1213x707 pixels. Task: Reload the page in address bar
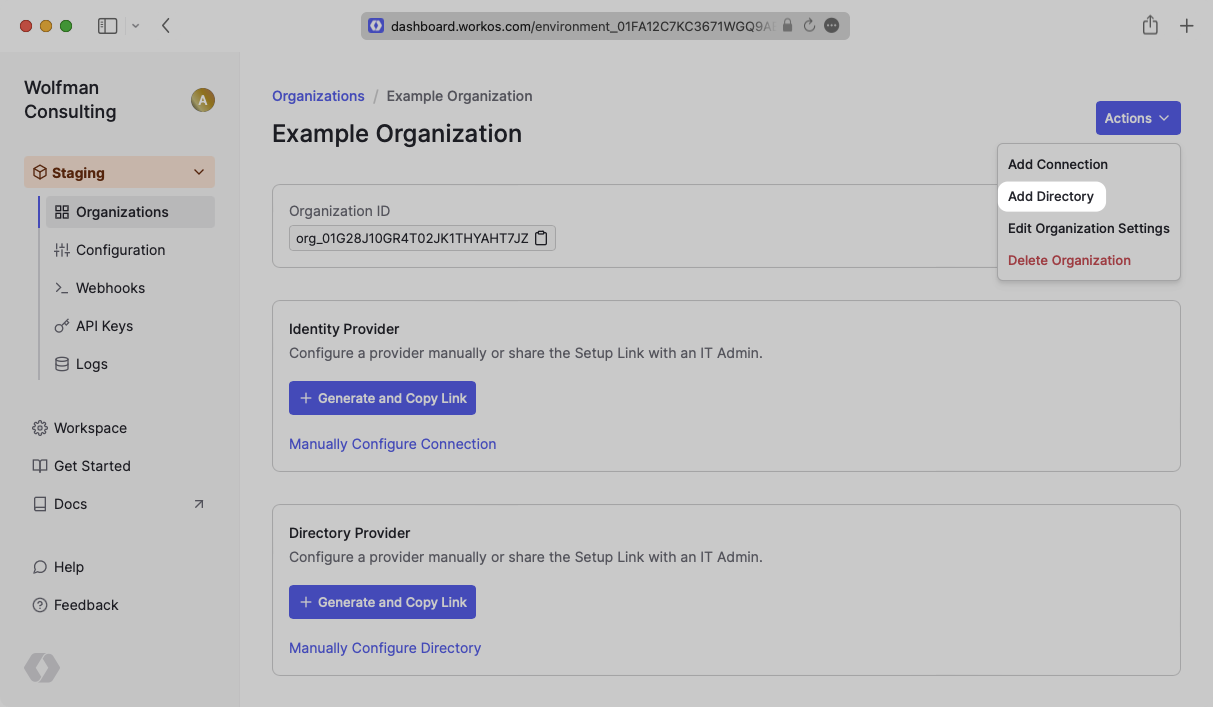809,26
